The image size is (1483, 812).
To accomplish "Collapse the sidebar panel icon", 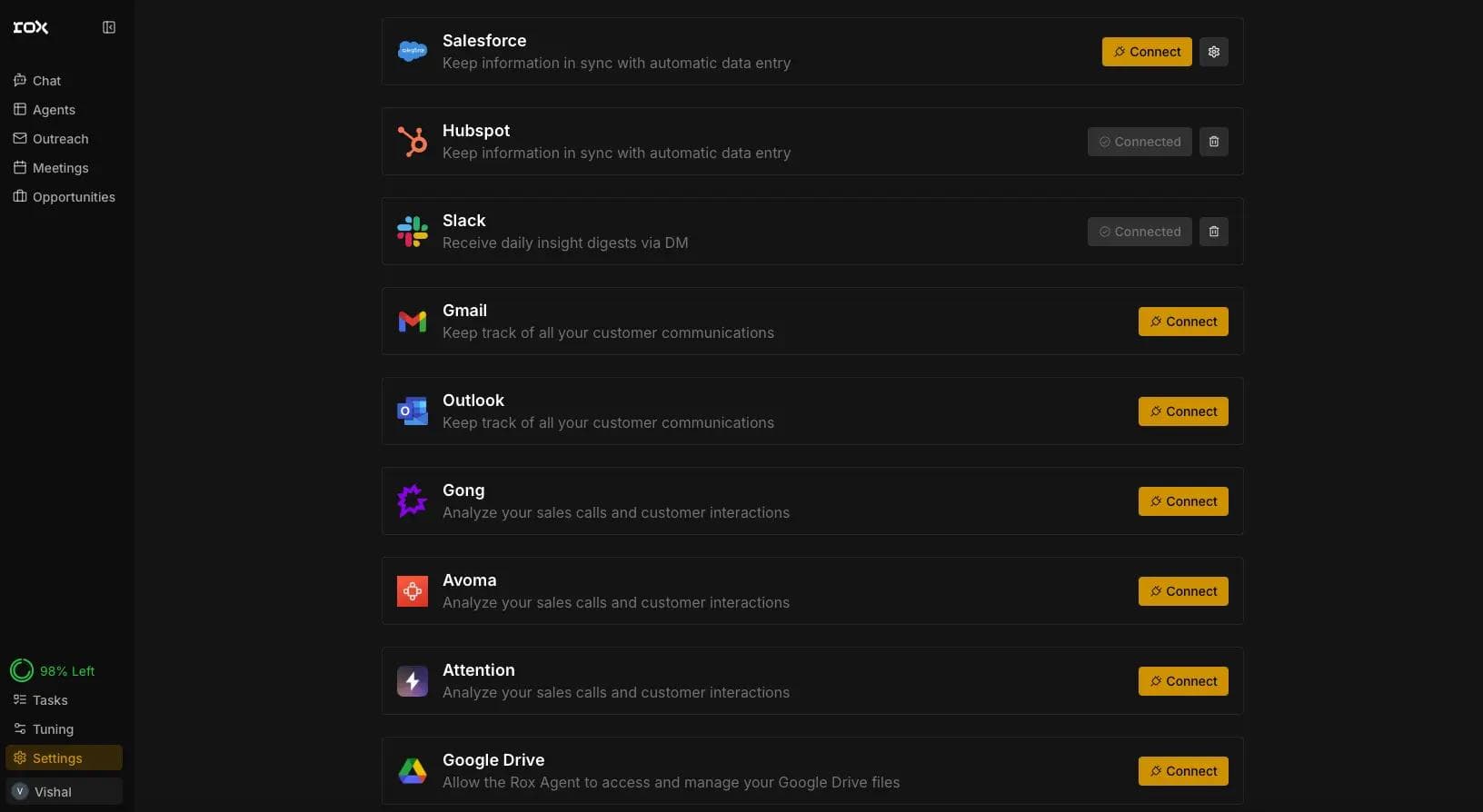I will tap(109, 27).
